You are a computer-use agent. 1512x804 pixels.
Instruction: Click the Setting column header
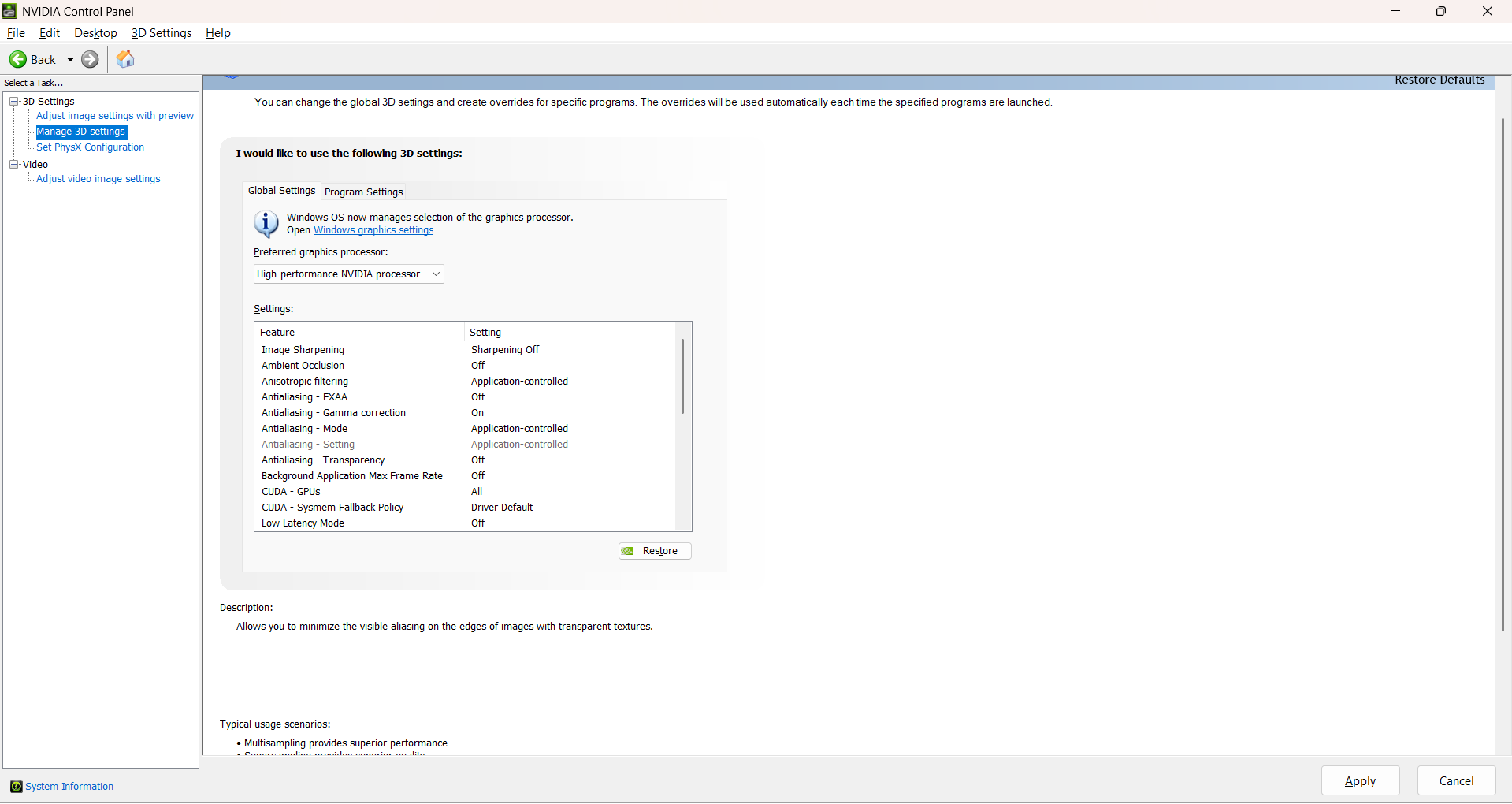(570, 333)
